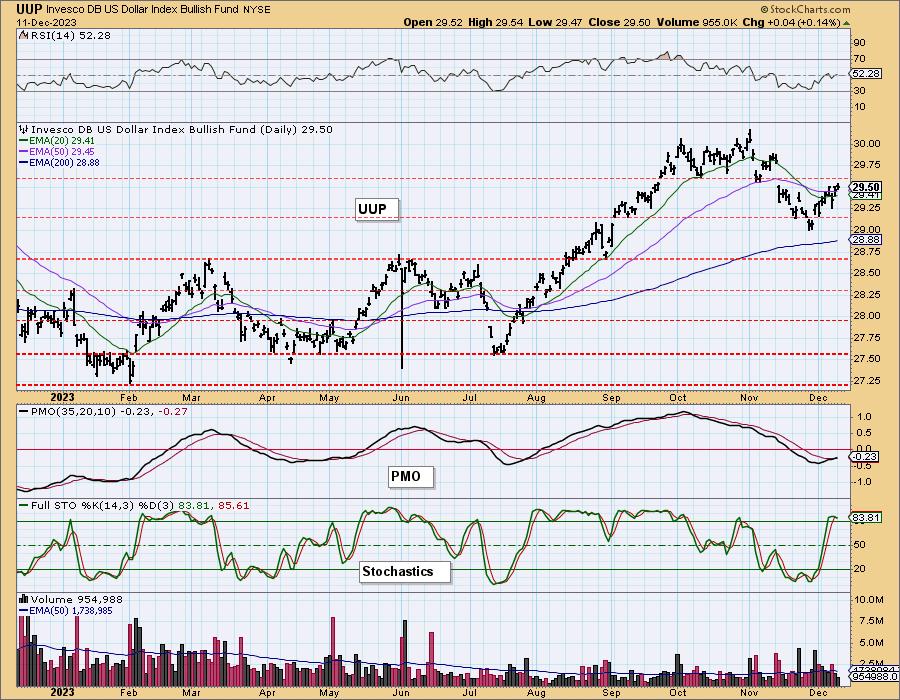Click the RSI(14) 52.28 legend text
This screenshot has width=900, height=700.
tap(70, 36)
